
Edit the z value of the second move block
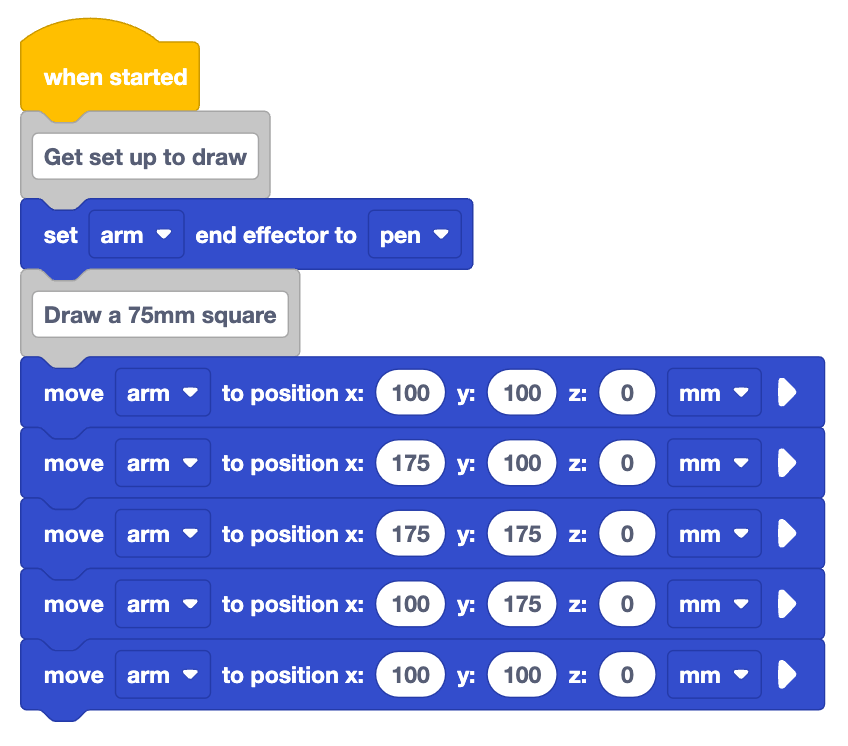click(627, 462)
